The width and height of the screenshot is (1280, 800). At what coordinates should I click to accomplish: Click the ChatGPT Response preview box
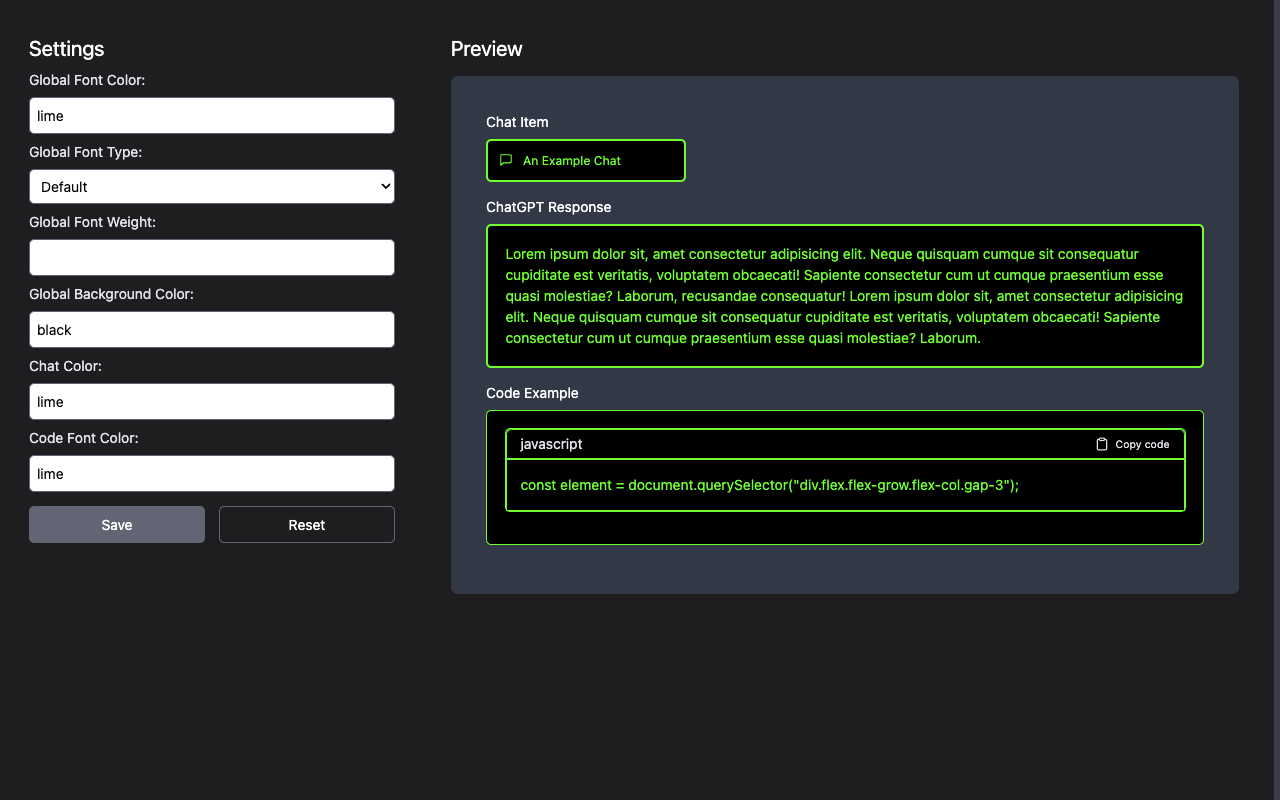845,296
